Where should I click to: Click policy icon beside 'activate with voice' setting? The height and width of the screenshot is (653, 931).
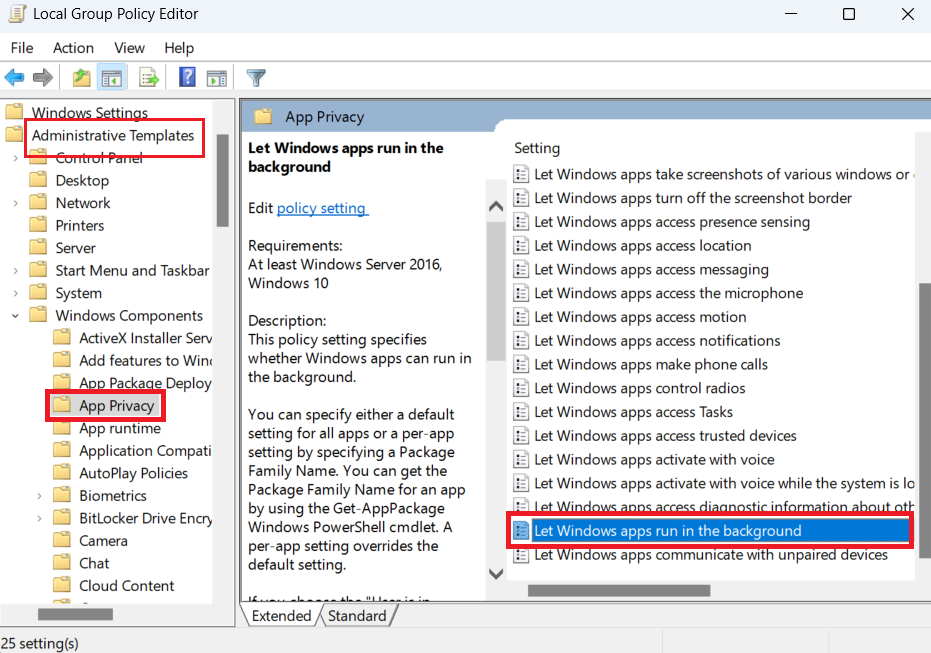pos(521,459)
